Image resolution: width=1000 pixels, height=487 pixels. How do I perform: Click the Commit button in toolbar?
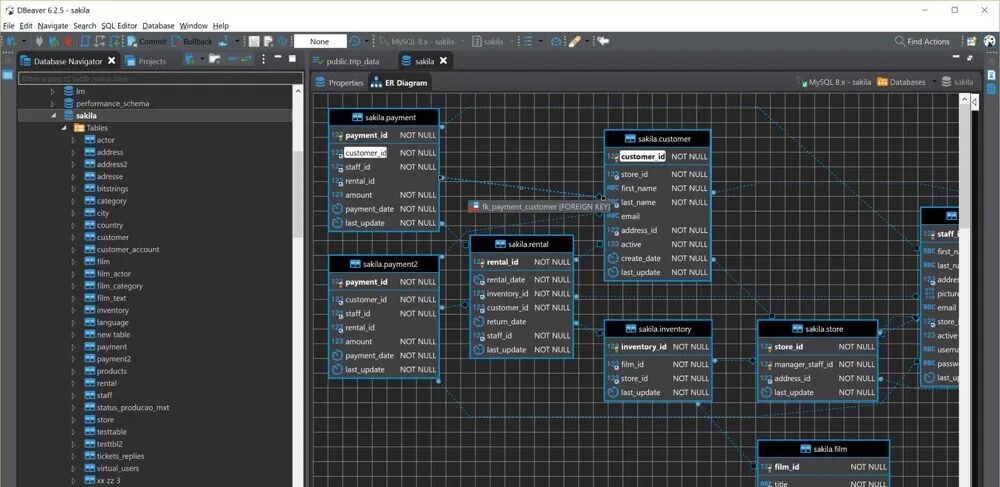click(147, 41)
